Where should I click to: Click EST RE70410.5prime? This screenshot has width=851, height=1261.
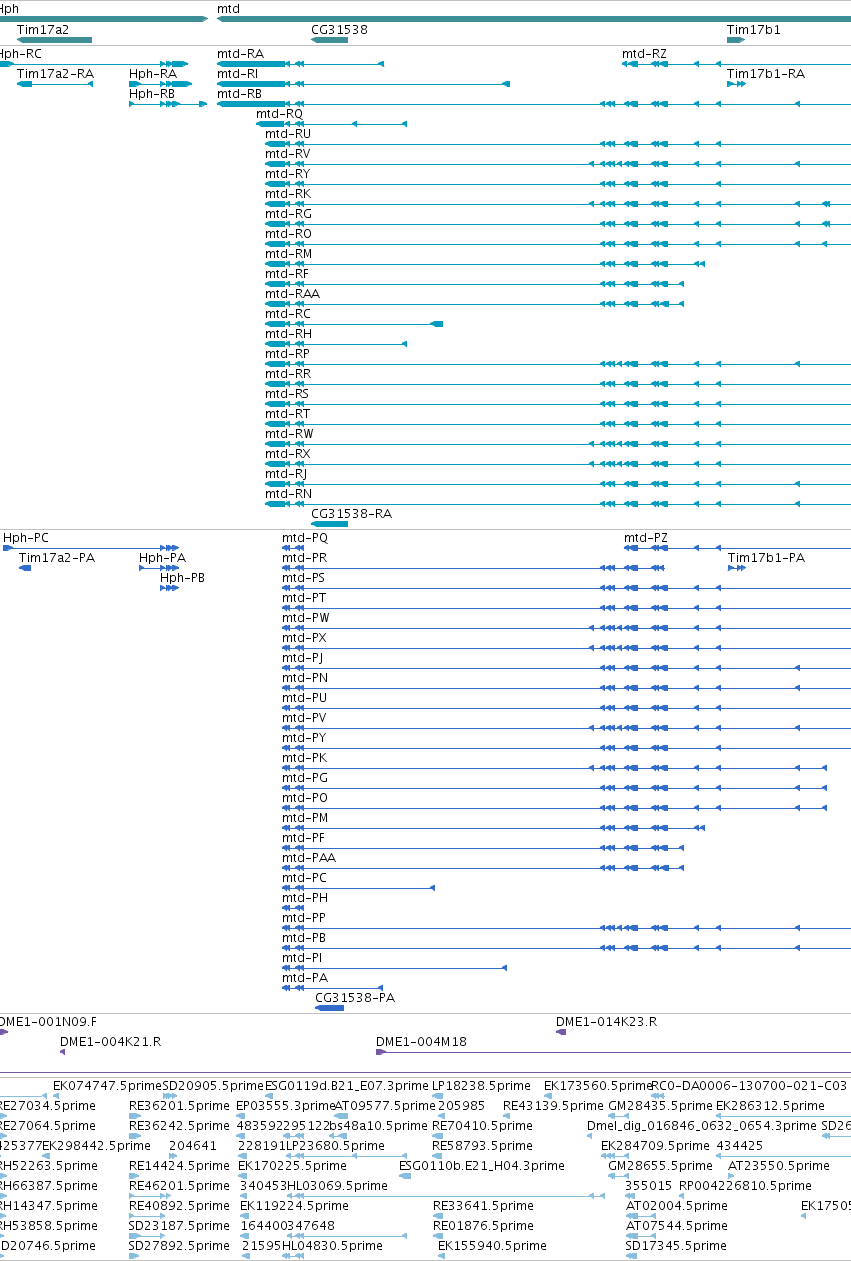[482, 1126]
